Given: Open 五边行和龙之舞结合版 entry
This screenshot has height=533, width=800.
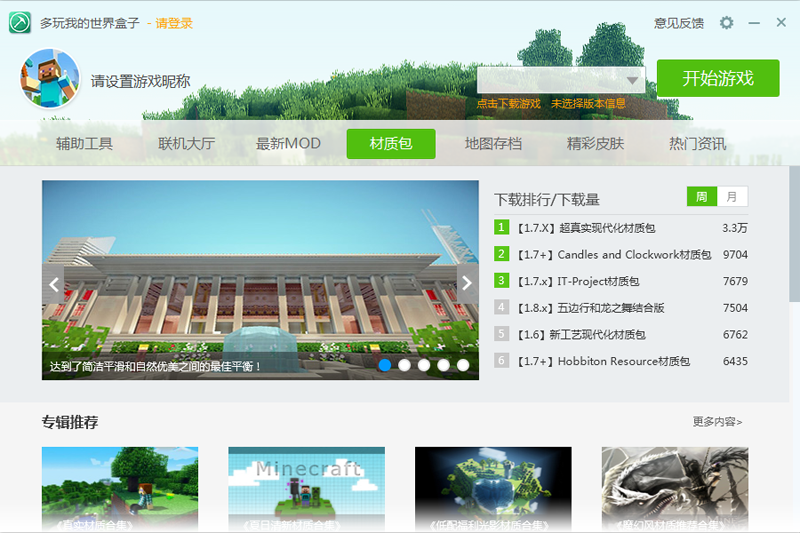Looking at the screenshot, I should pyautogui.click(x=591, y=308).
